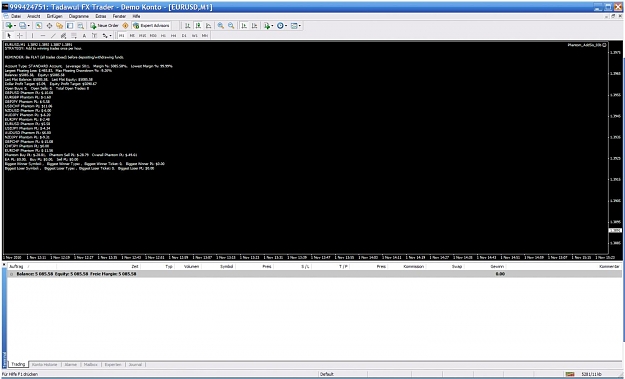Switch chart to M30 timeframe
625x379 pixels.
click(x=153, y=35)
